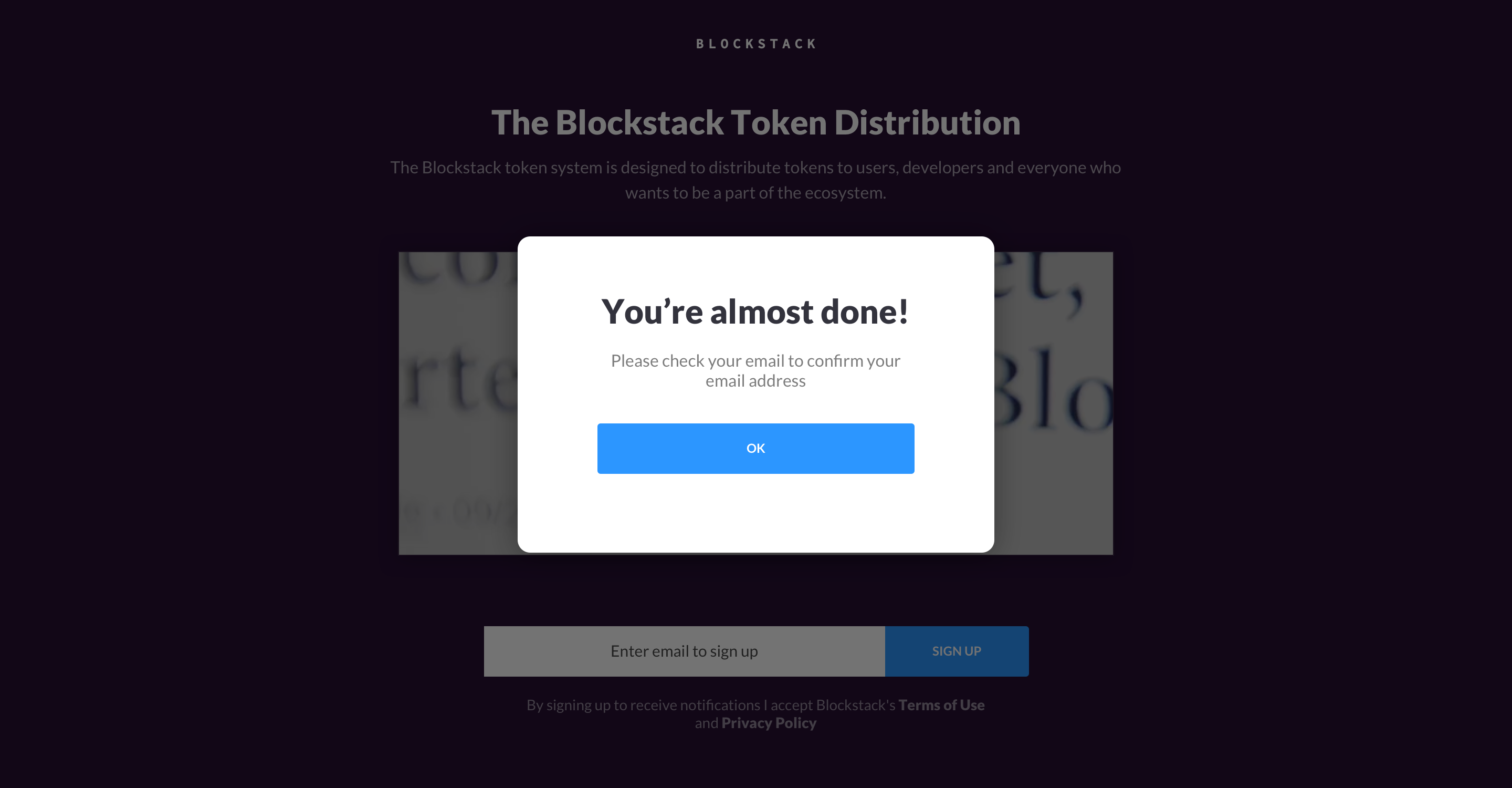1512x788 pixels.
Task: Click the Enter email to sign up field
Action: pos(683,651)
